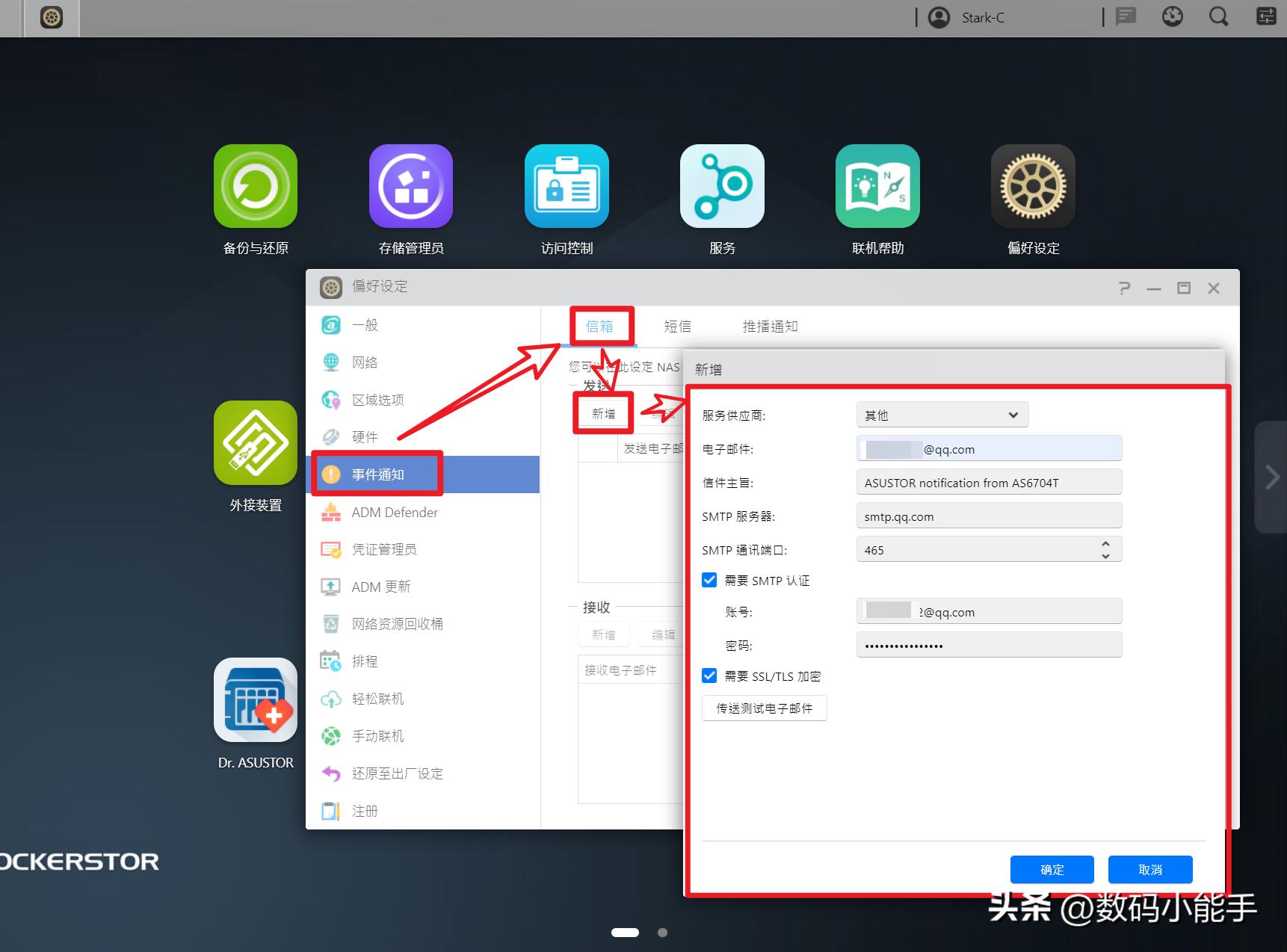The height and width of the screenshot is (952, 1287).
Task: Click the SMTP 通讯端口 number field
Action: click(989, 550)
